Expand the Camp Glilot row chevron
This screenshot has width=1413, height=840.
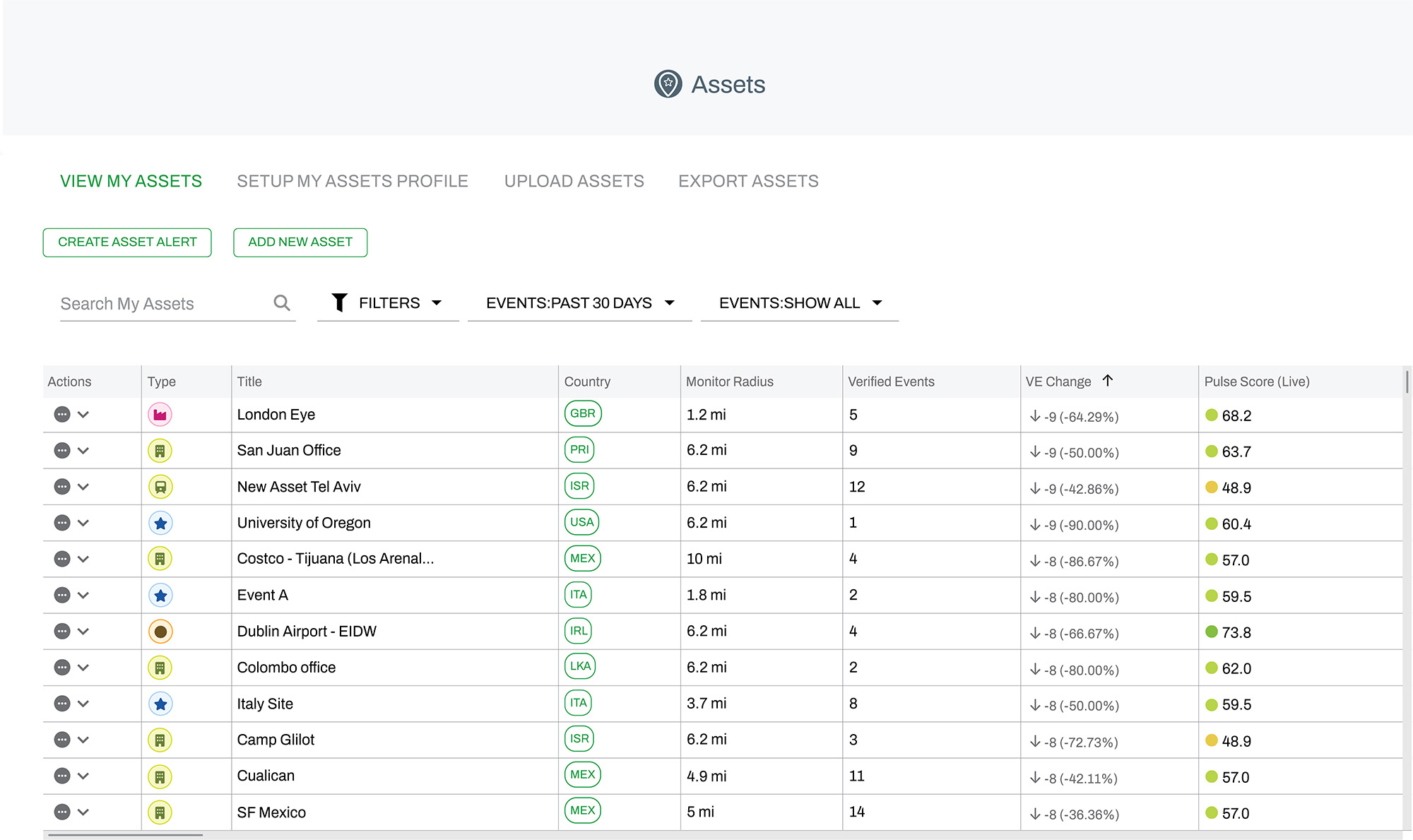click(83, 740)
